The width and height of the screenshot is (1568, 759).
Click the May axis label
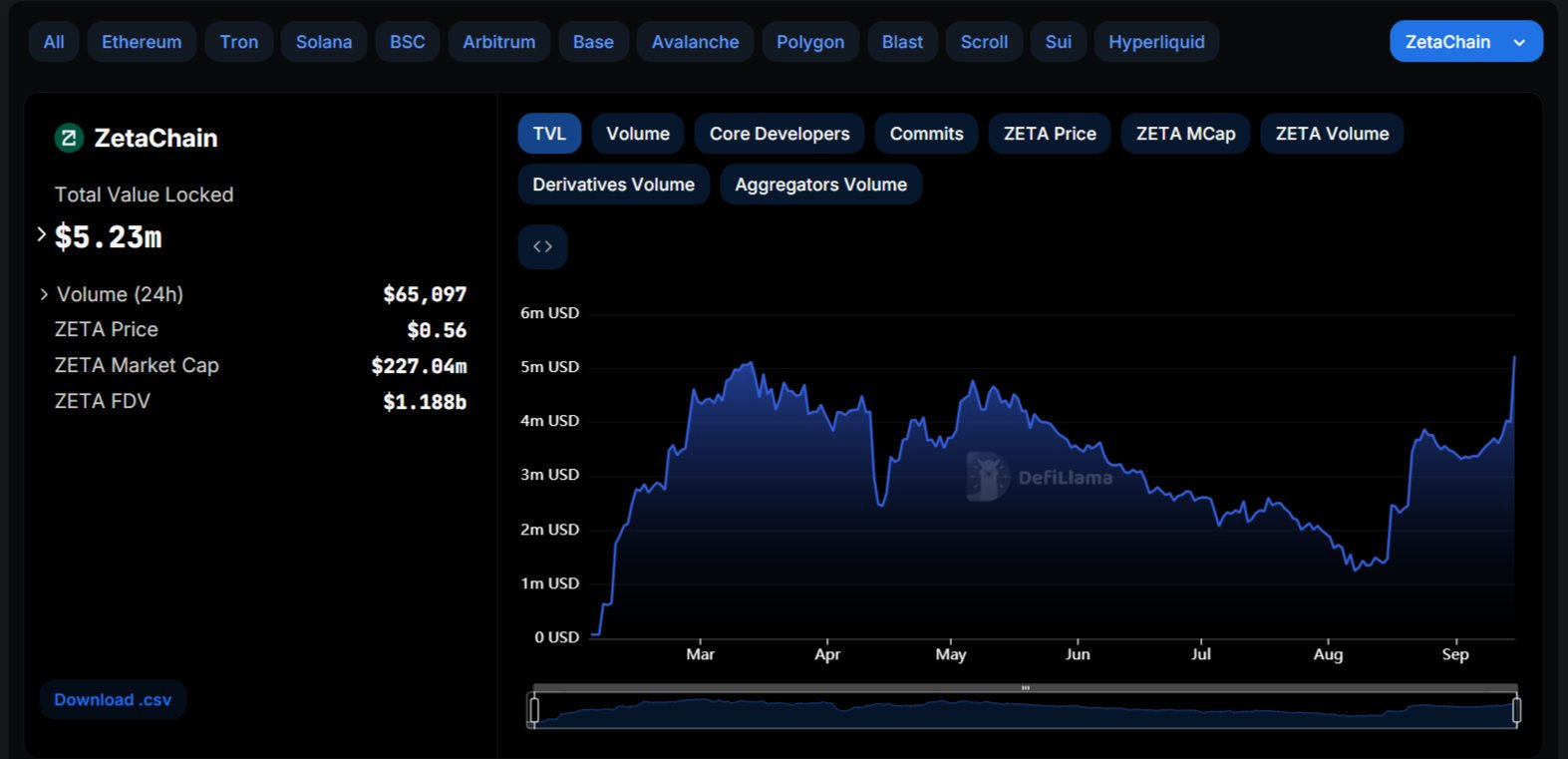[x=951, y=654]
